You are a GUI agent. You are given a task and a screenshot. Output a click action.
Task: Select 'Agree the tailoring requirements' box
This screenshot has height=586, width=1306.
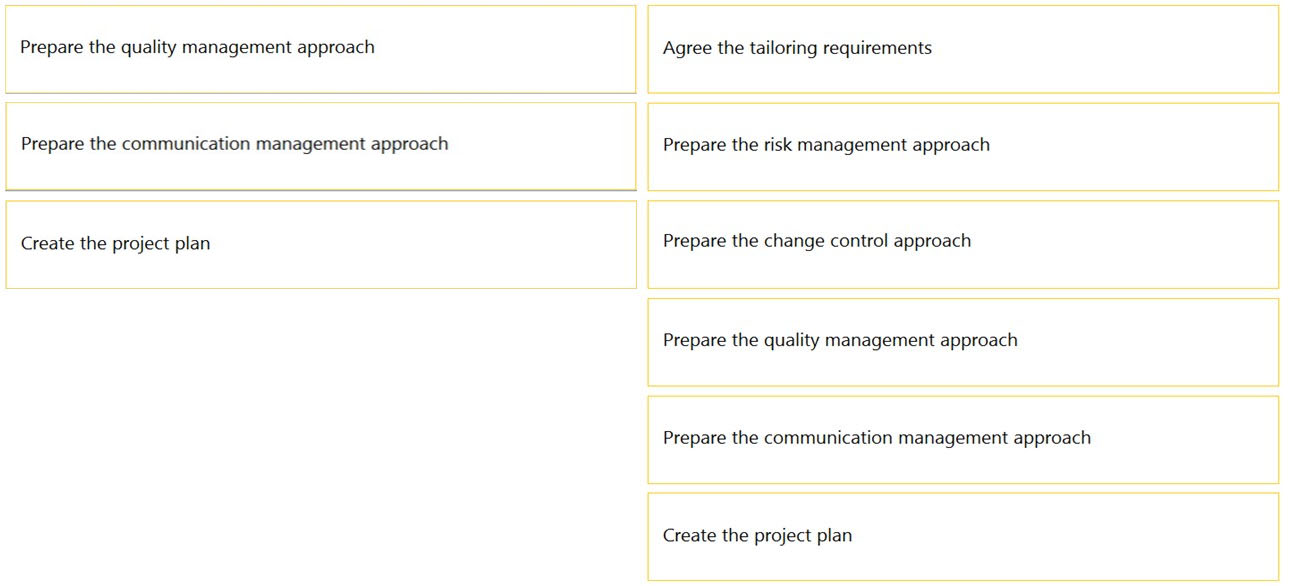963,49
